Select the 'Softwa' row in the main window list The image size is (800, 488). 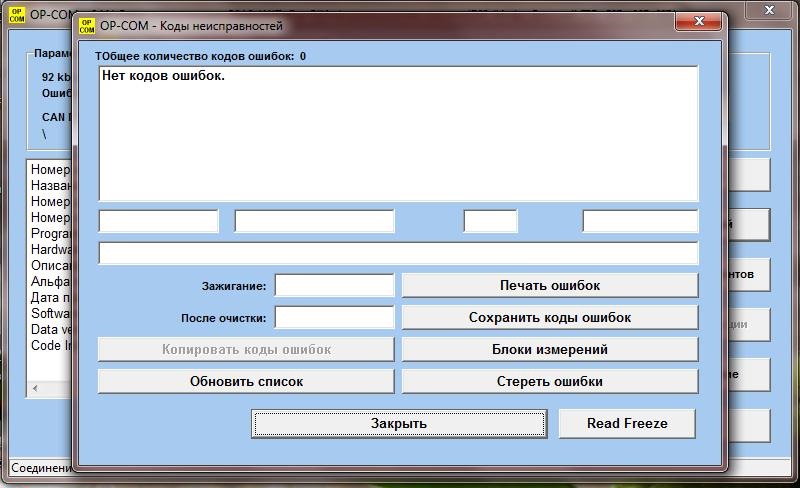(51, 313)
